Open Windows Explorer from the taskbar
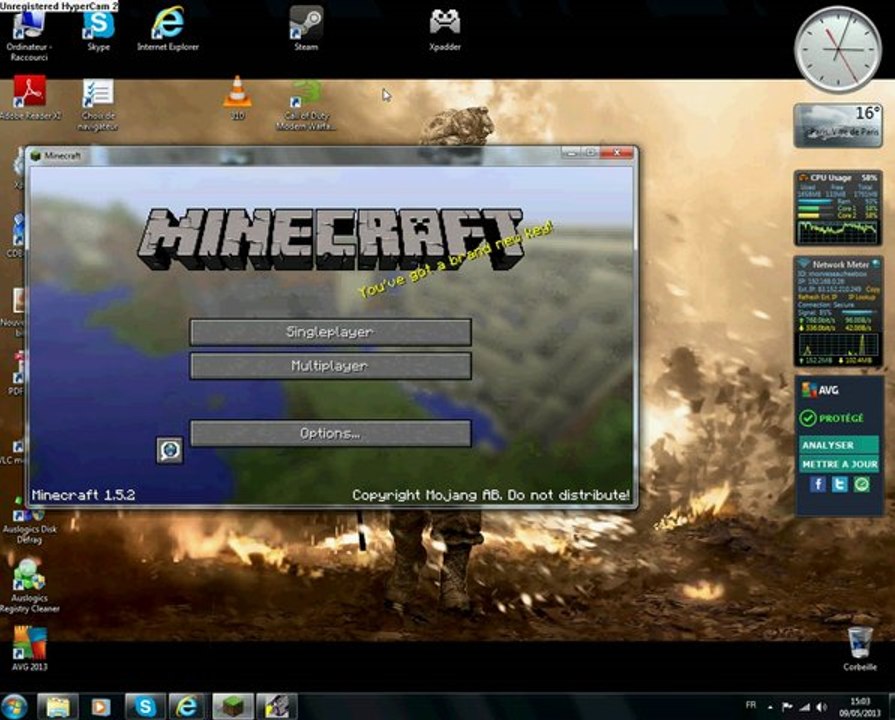The width and height of the screenshot is (895, 720). tap(58, 707)
